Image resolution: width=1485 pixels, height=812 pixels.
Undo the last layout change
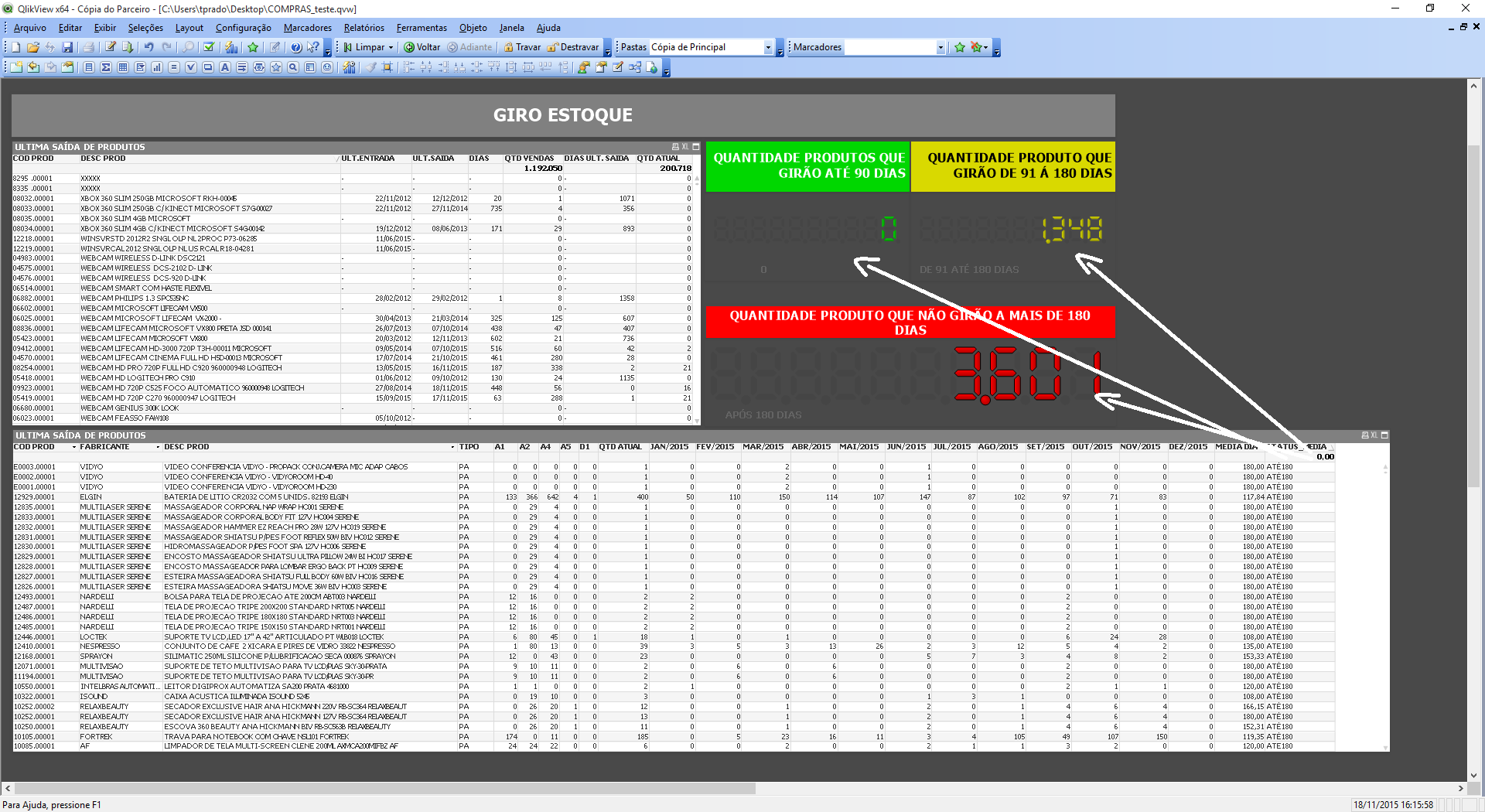click(149, 47)
